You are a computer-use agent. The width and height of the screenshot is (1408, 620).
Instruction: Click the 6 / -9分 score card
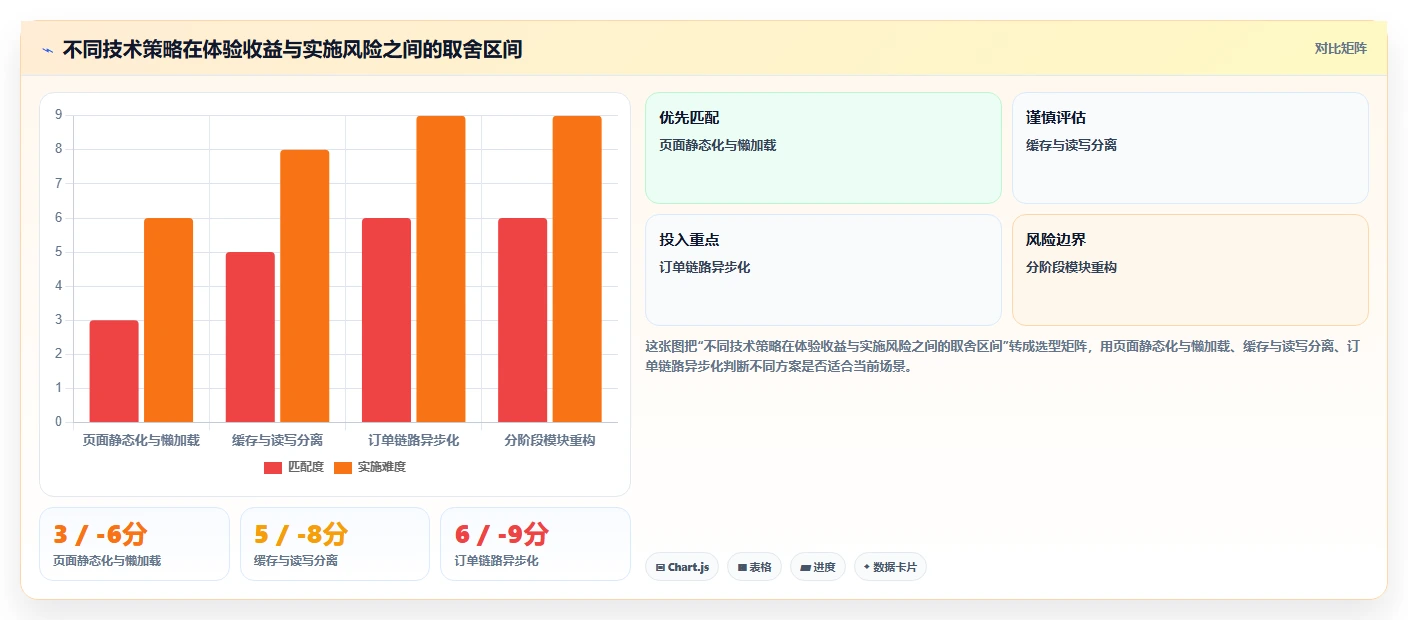click(535, 544)
